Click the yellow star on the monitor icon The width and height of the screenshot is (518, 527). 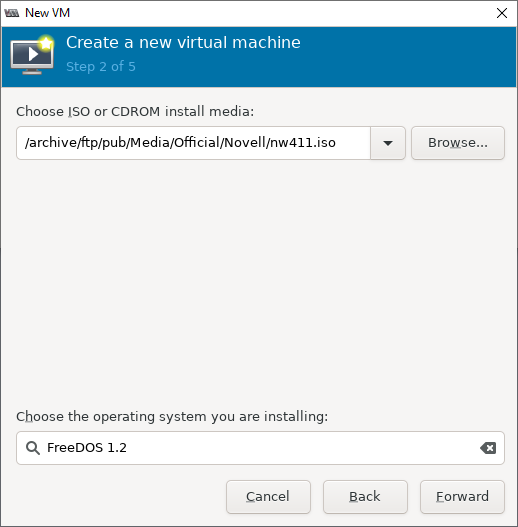pyautogui.click(x=46, y=43)
